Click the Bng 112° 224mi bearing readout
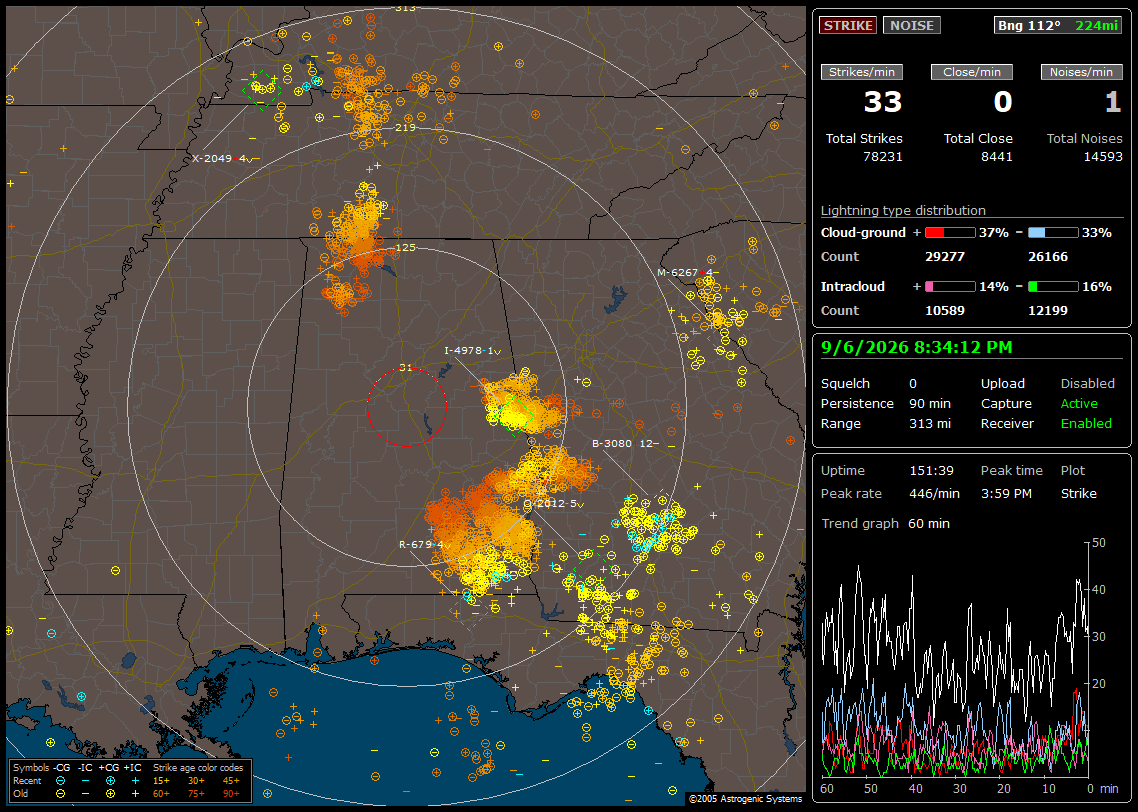The height and width of the screenshot is (812, 1138). pos(1058,25)
